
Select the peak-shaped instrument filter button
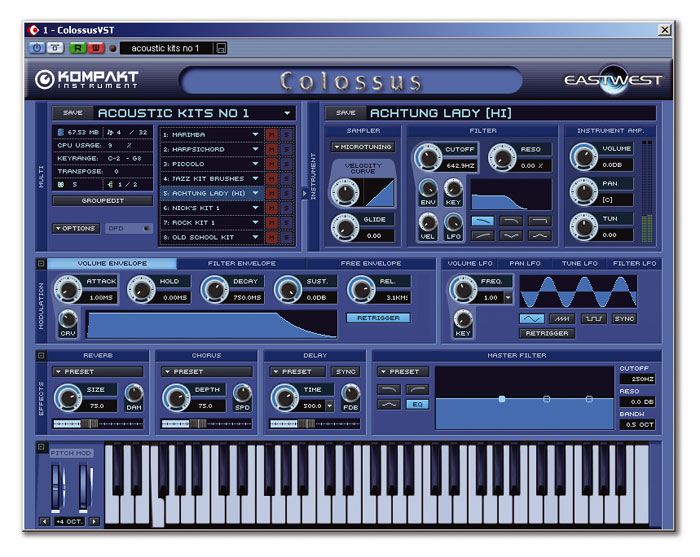[x=540, y=235]
